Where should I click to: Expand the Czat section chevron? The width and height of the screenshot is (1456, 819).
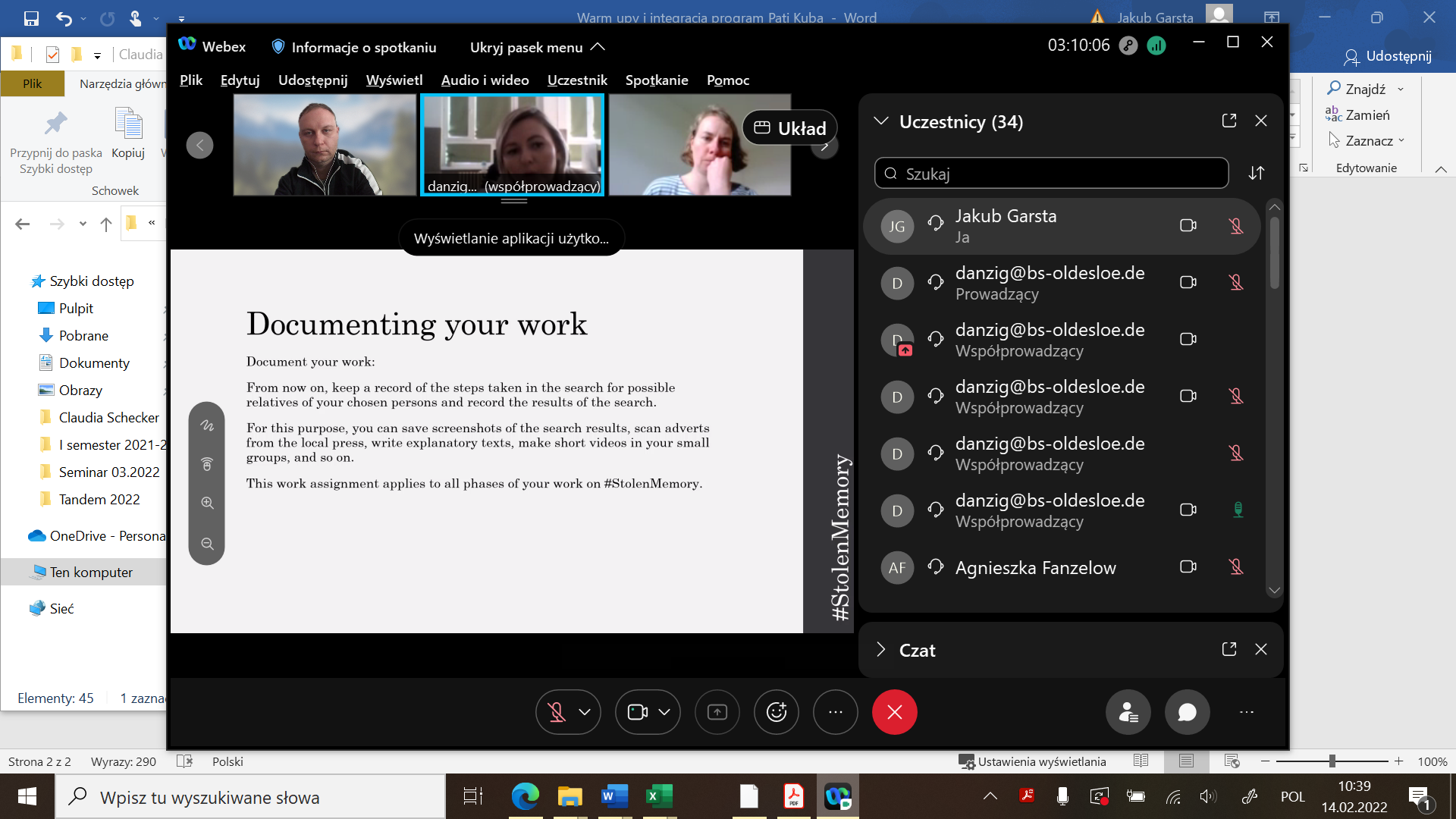(881, 649)
